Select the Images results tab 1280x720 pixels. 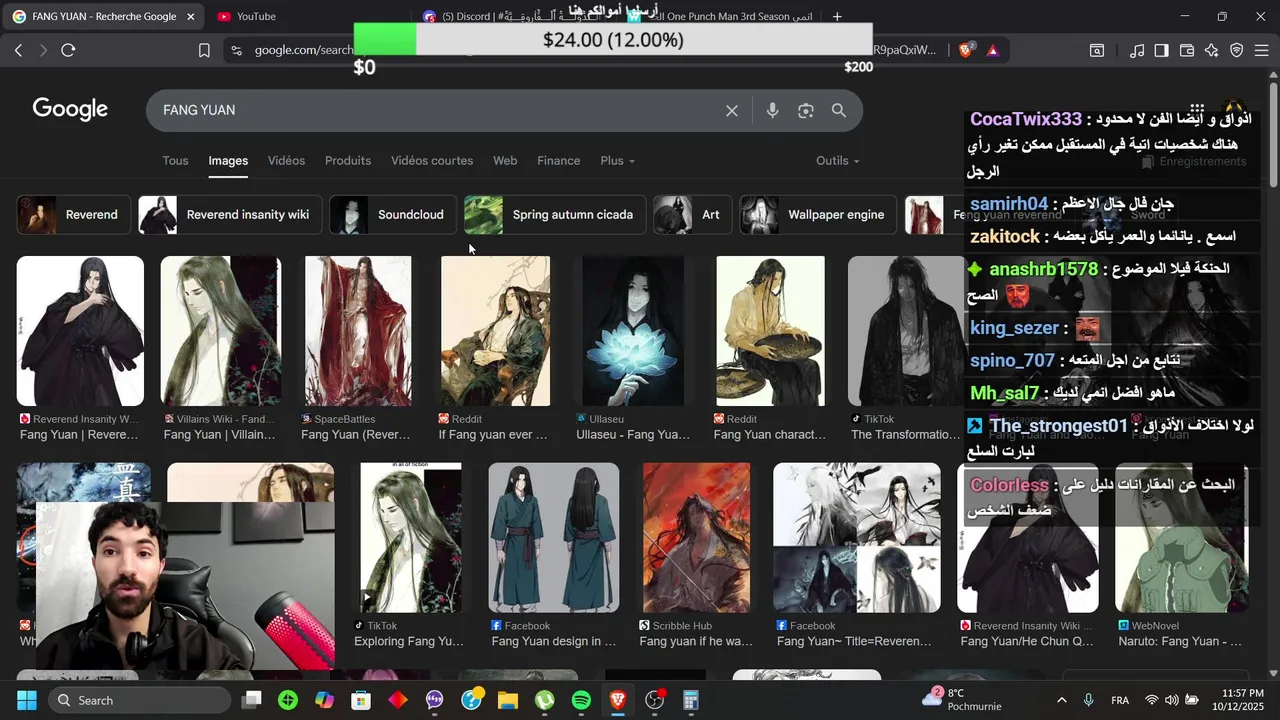tap(228, 161)
